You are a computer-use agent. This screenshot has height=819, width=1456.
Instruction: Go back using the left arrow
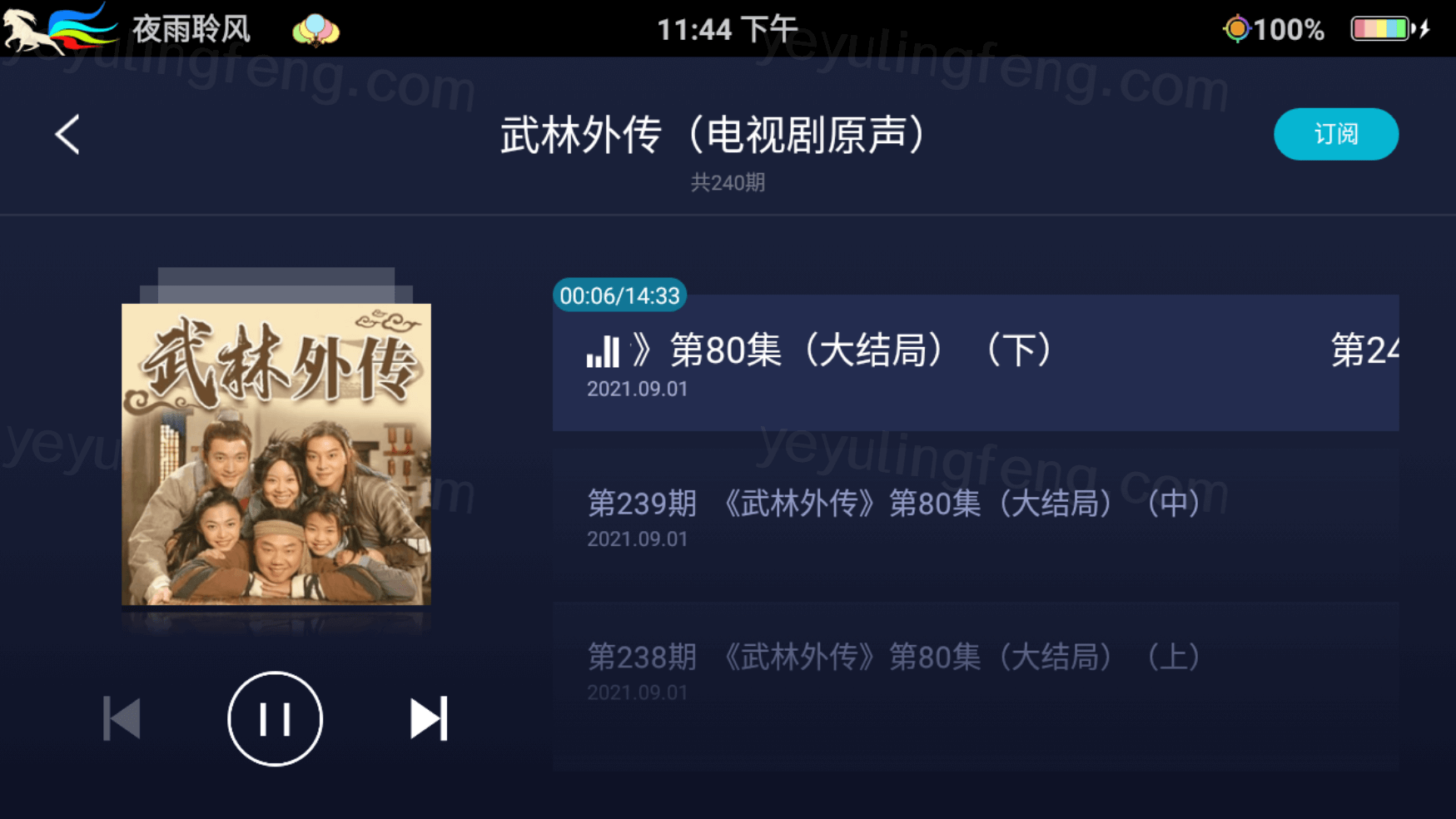[67, 134]
